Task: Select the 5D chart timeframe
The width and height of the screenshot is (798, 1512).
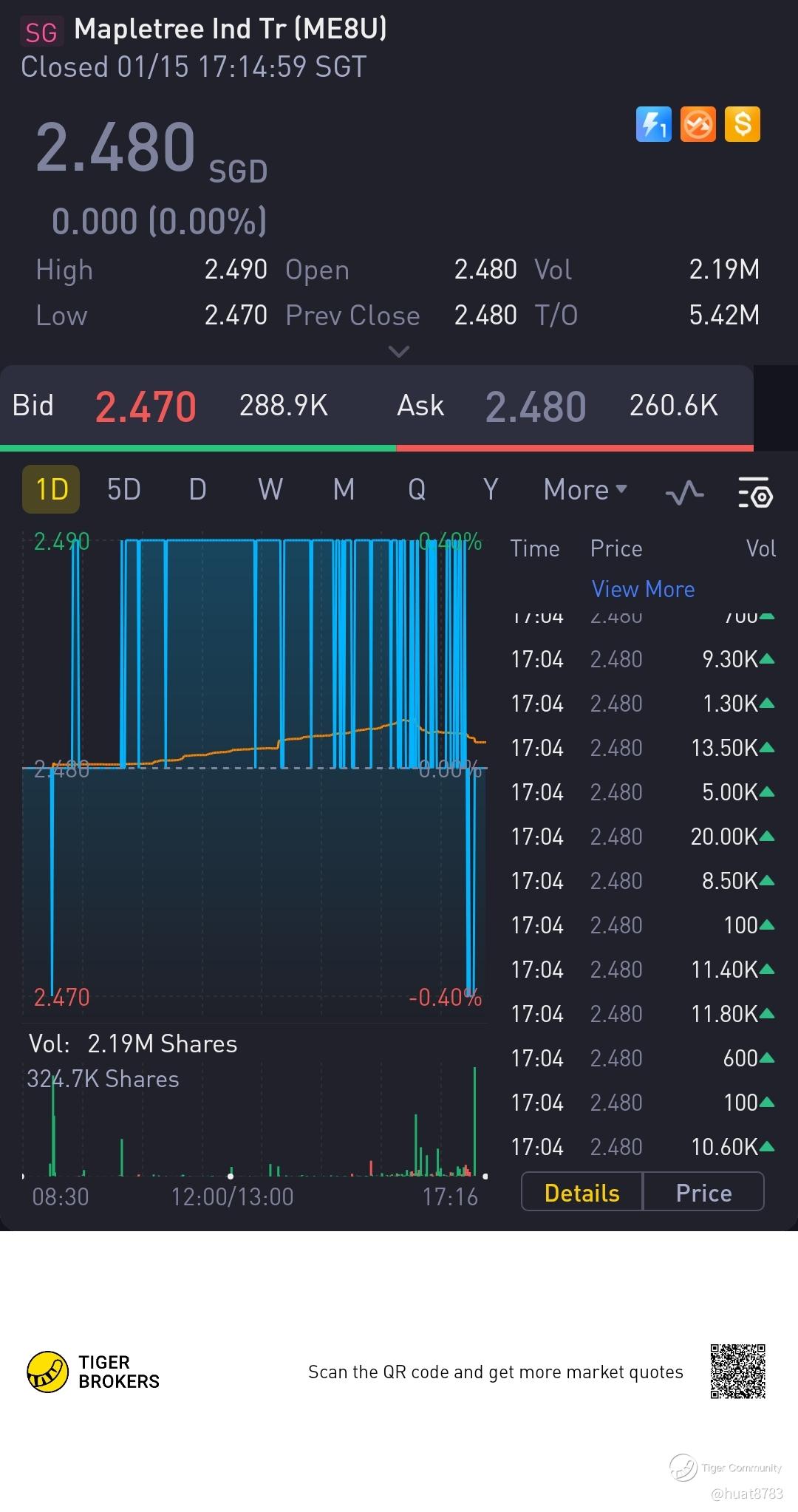Action: pos(123,489)
